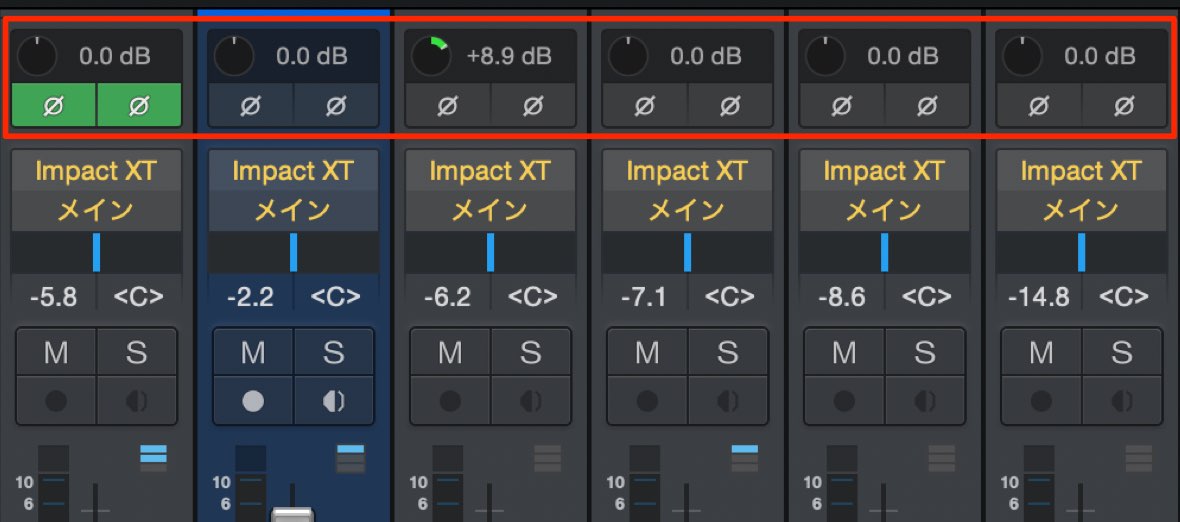The width and height of the screenshot is (1180, 522).
Task: Click the gain knob on the -2.2 channel
Action: 234,56
